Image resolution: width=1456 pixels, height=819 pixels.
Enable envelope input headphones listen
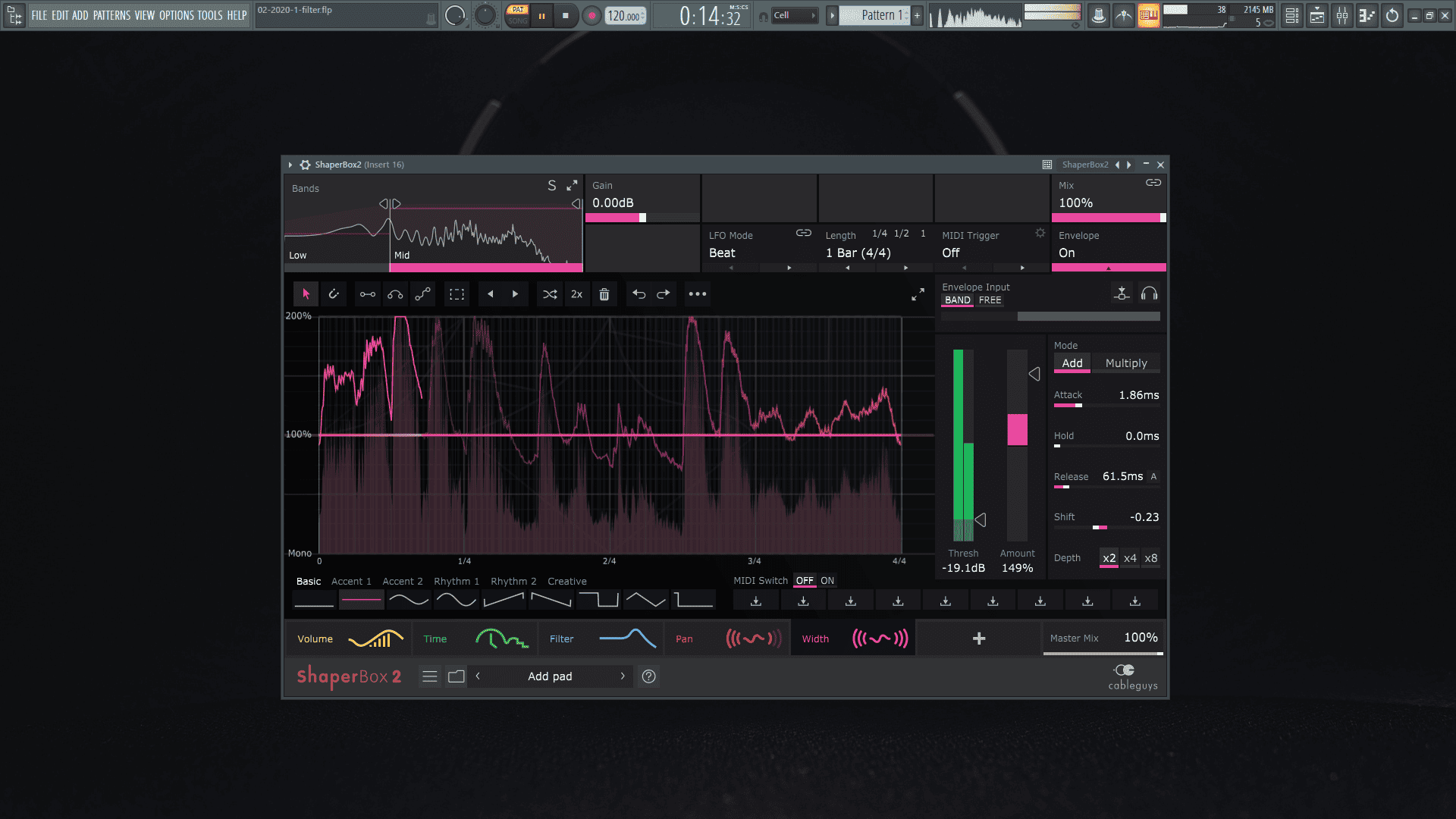(x=1149, y=293)
